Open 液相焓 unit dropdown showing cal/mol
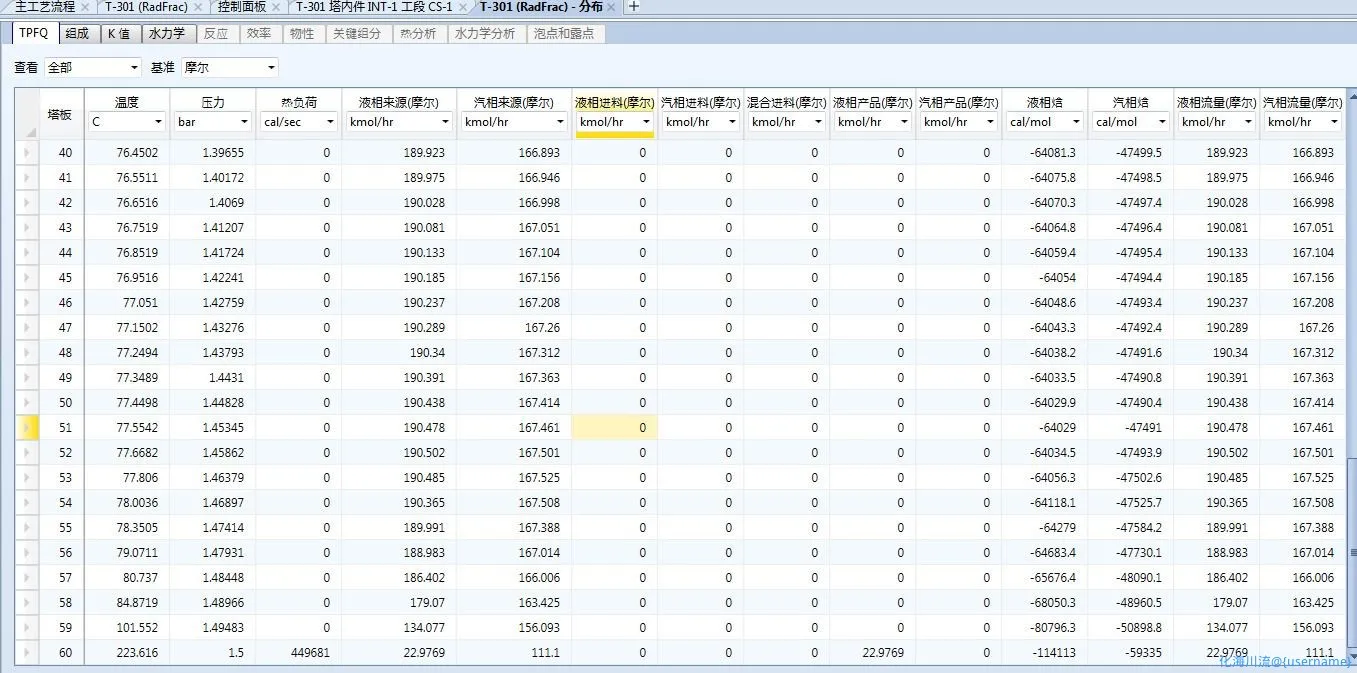The height and width of the screenshot is (673, 1357). (x=1044, y=122)
